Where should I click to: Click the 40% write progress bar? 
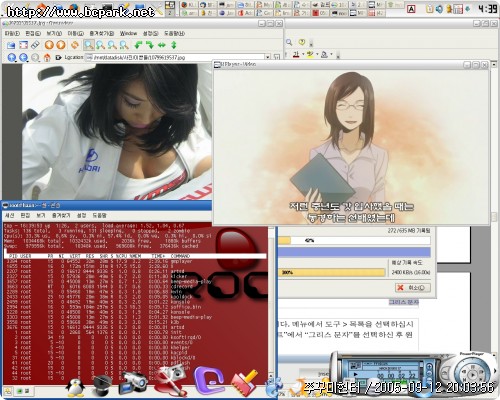click(x=354, y=240)
